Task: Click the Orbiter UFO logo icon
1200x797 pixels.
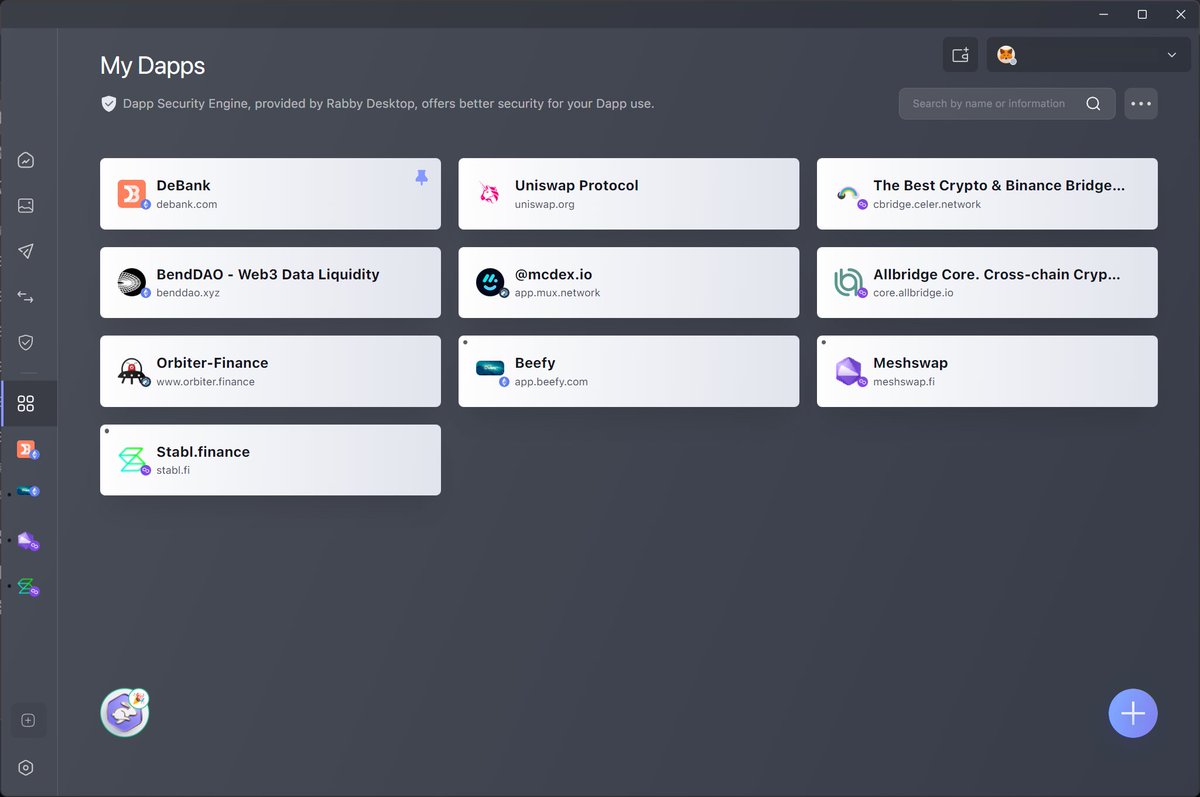Action: click(132, 372)
